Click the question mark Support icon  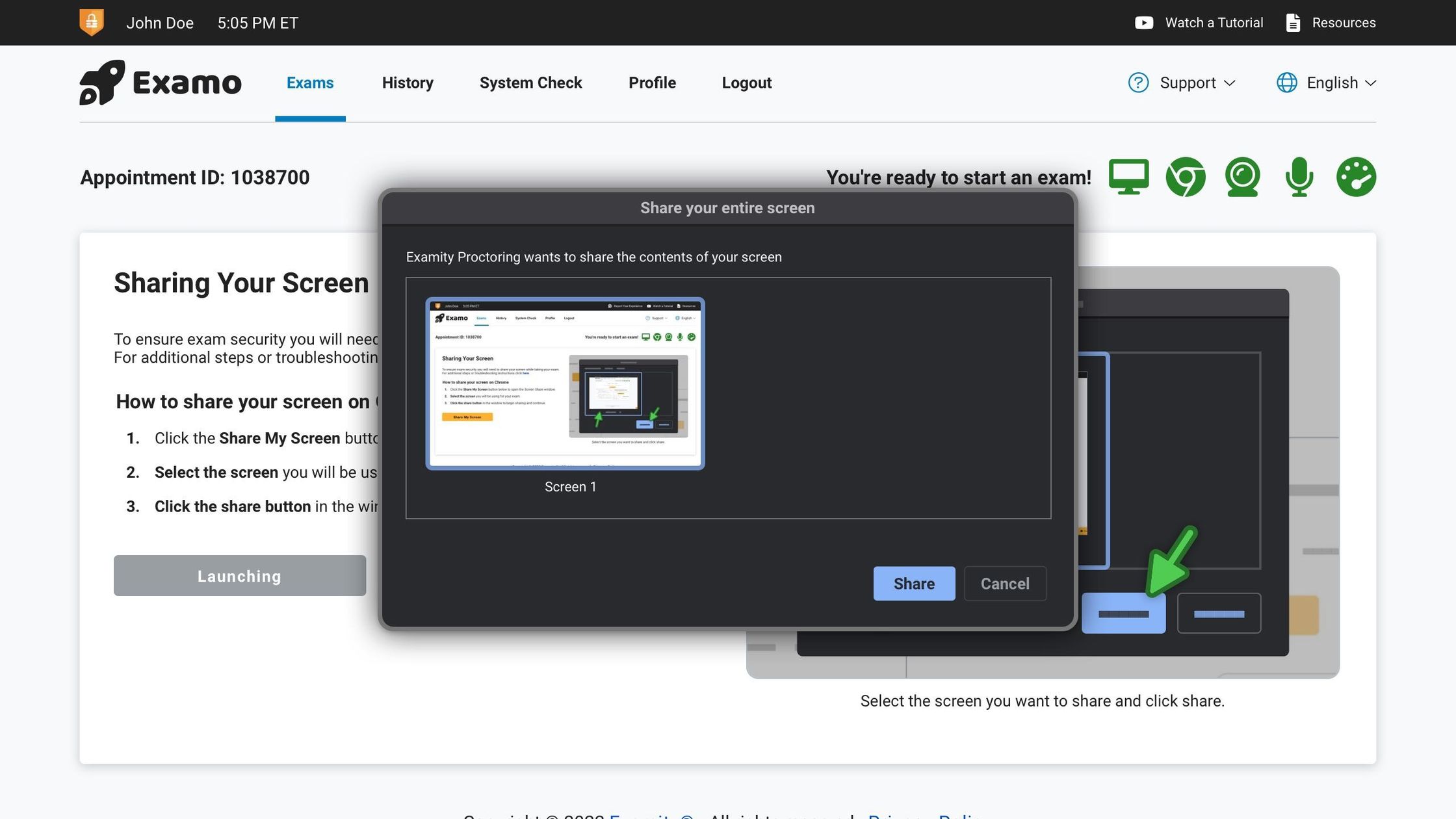[x=1138, y=83]
